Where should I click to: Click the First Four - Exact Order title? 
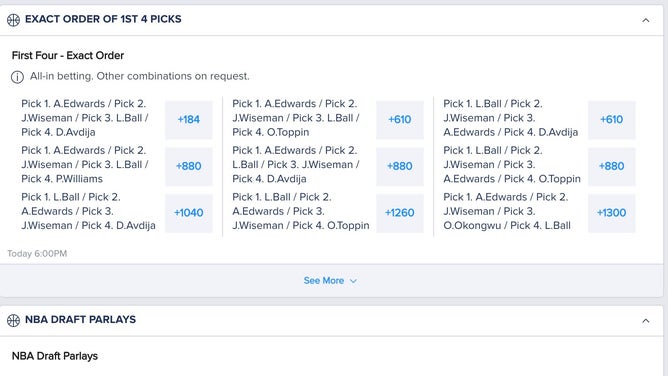coord(68,55)
